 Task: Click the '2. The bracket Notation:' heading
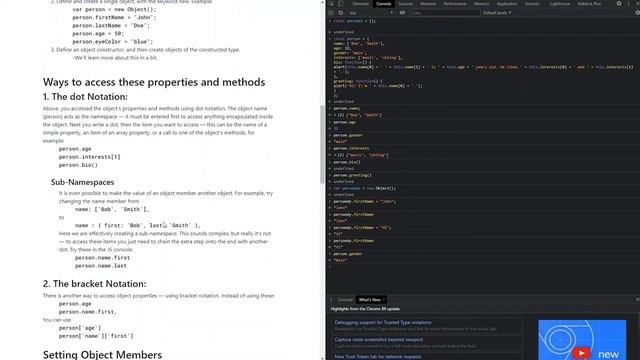coord(94,284)
